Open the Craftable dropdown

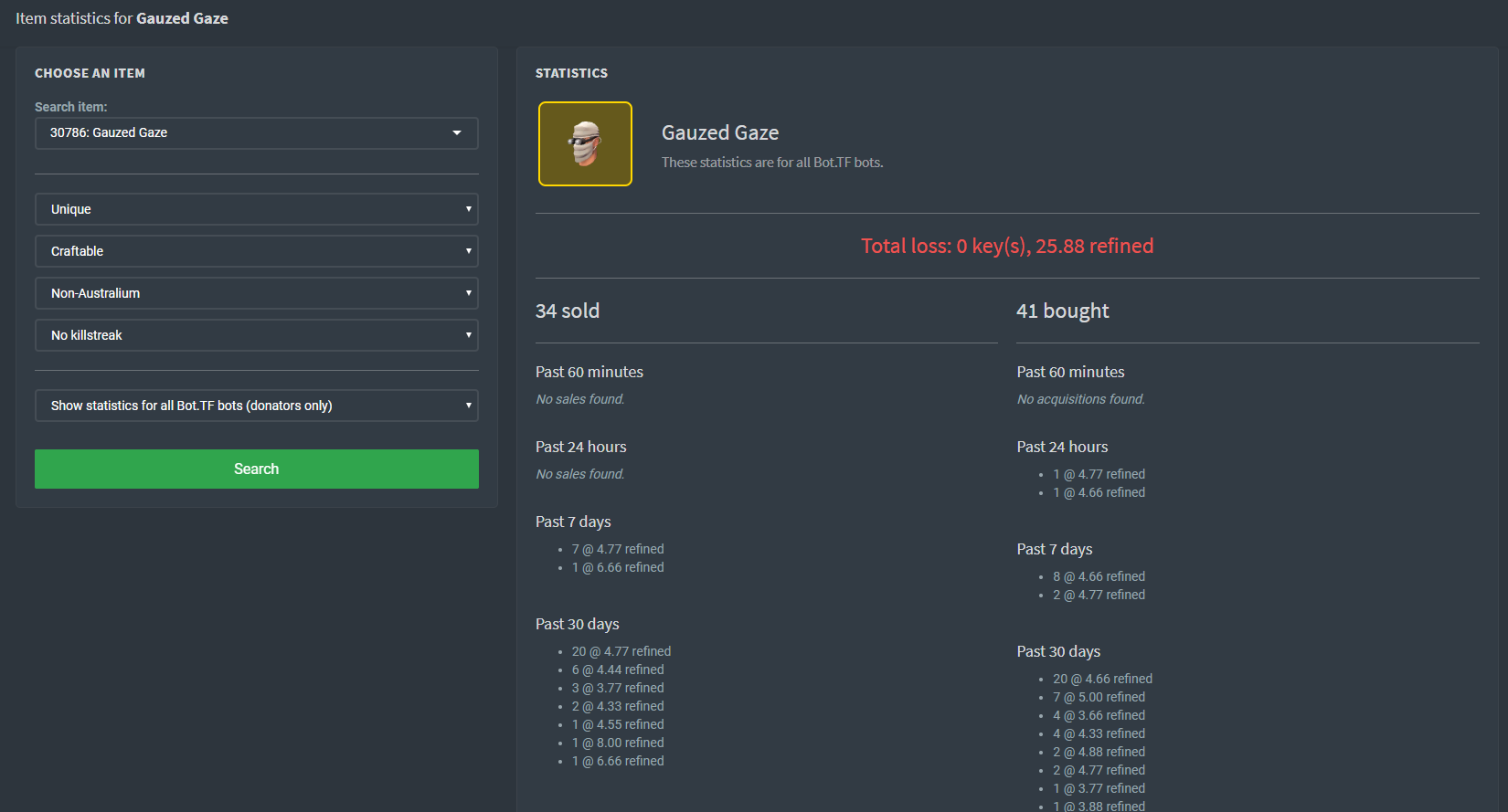[256, 251]
